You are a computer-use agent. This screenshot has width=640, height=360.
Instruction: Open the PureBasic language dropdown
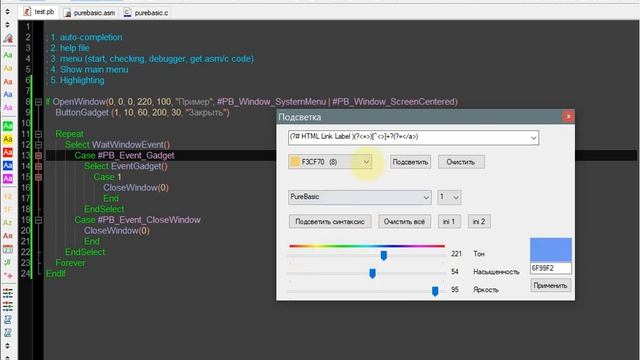coord(426,198)
